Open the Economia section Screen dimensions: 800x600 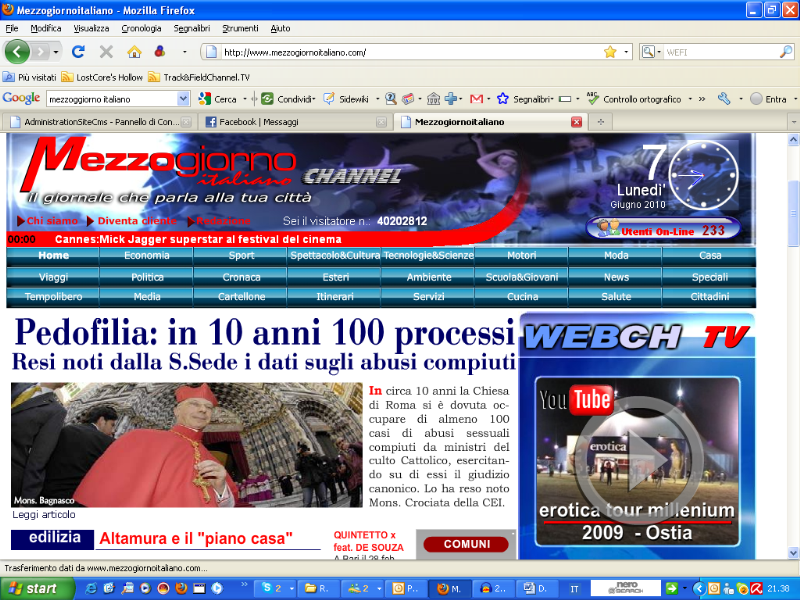point(146,256)
